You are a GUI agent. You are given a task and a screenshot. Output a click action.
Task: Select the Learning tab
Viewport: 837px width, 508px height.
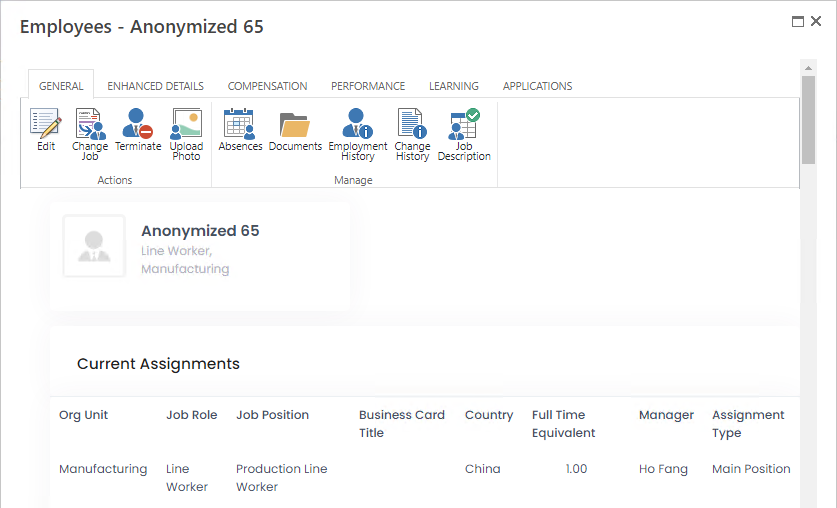(x=453, y=86)
